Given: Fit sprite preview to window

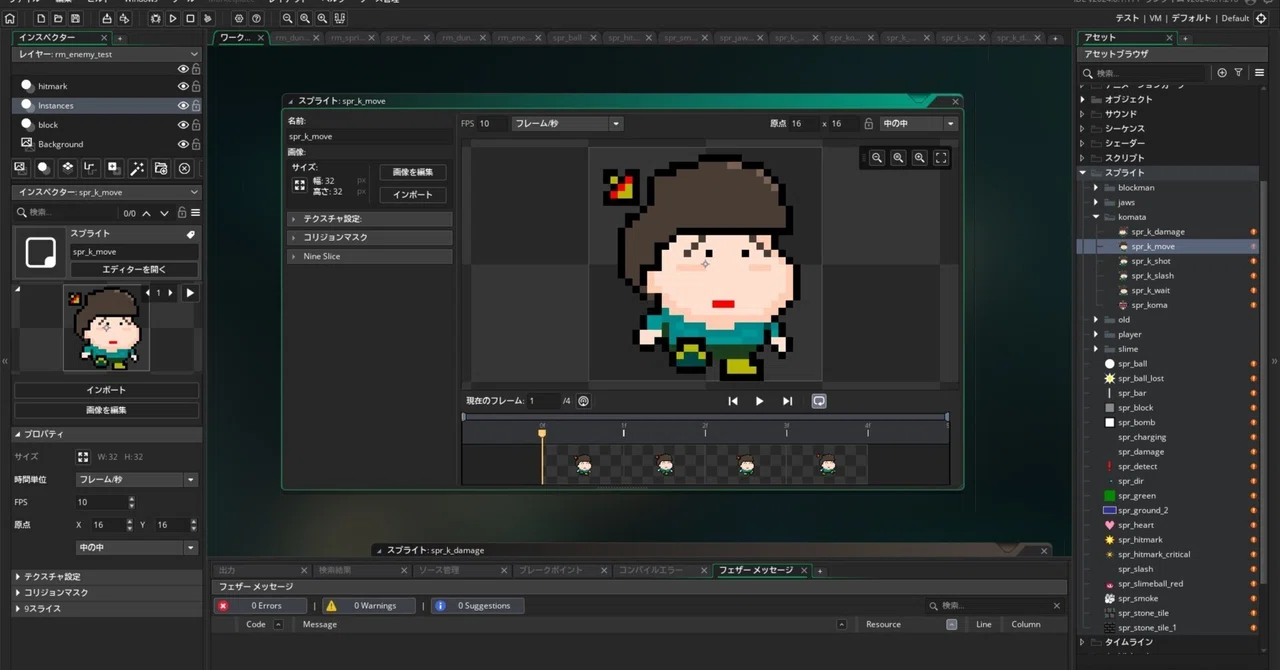Looking at the screenshot, I should 941,158.
